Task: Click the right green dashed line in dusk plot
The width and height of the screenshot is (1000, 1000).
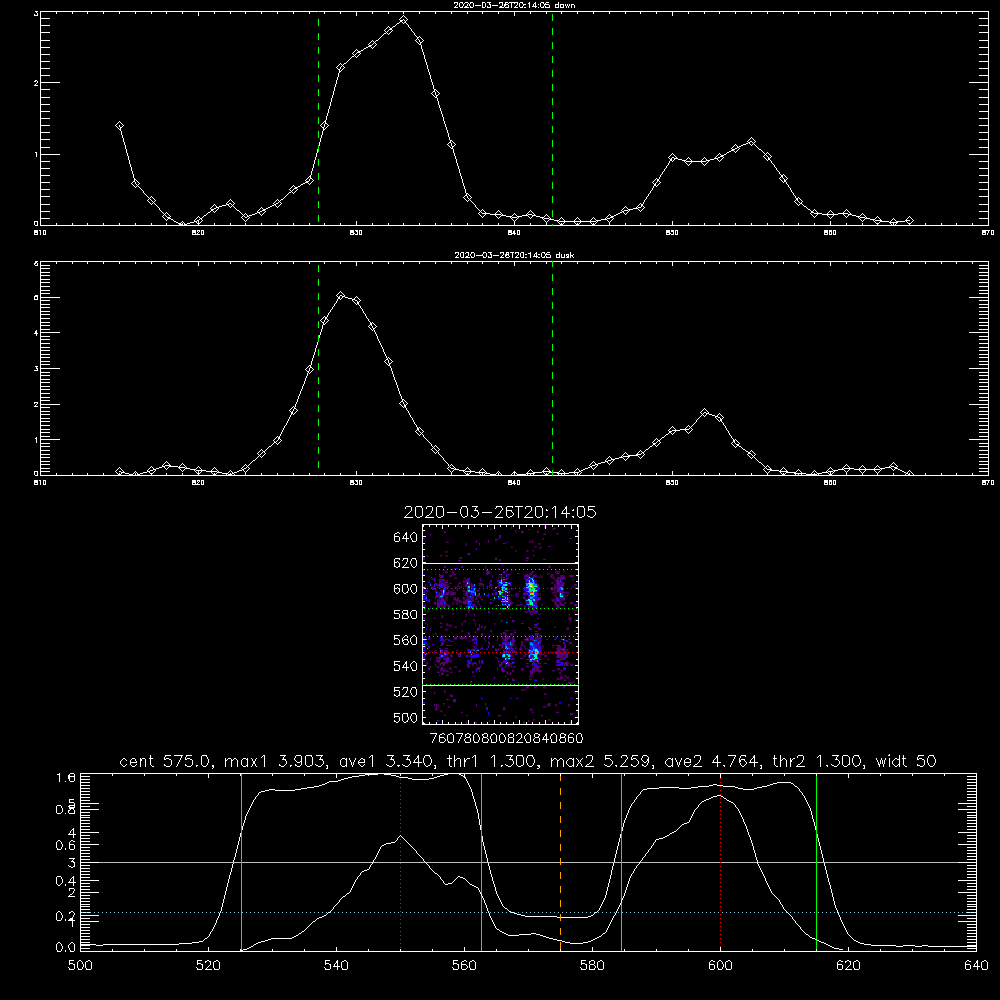Action: 552,369
